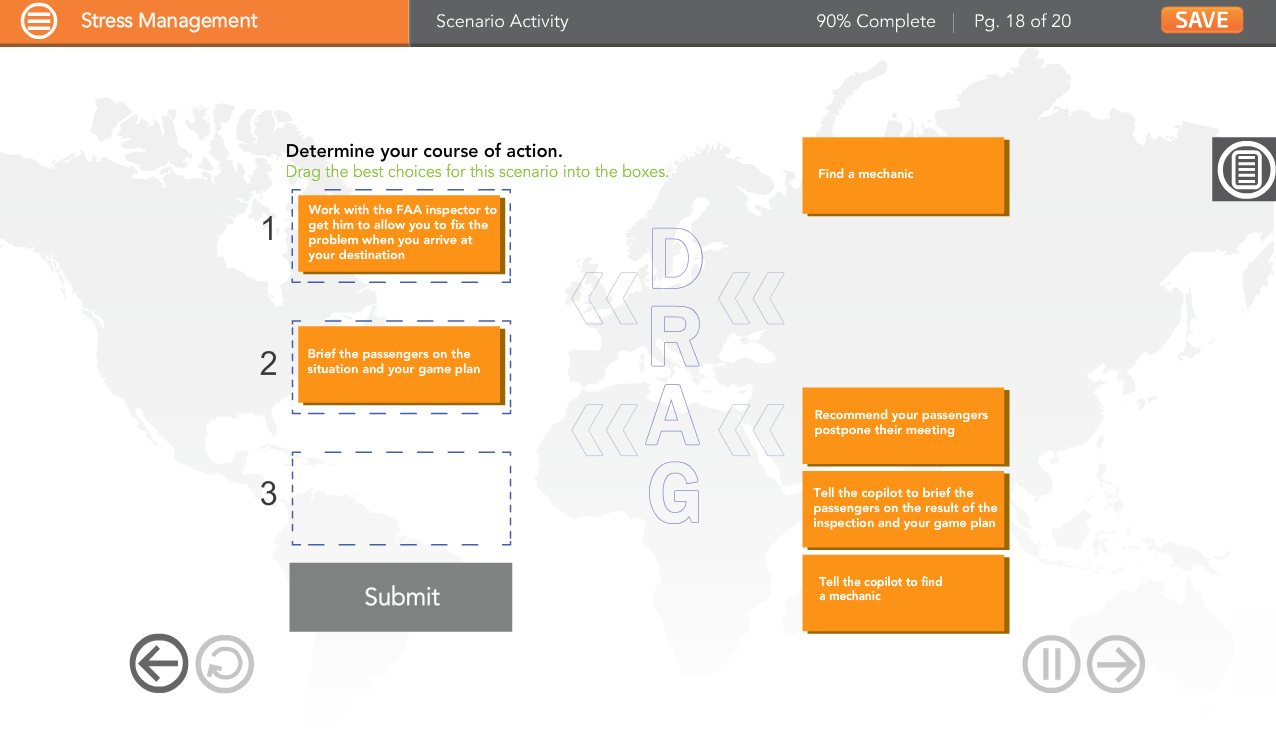Click the 'Determine your course of action.' heading
Image resolution: width=1276 pixels, height=745 pixels.
[424, 151]
